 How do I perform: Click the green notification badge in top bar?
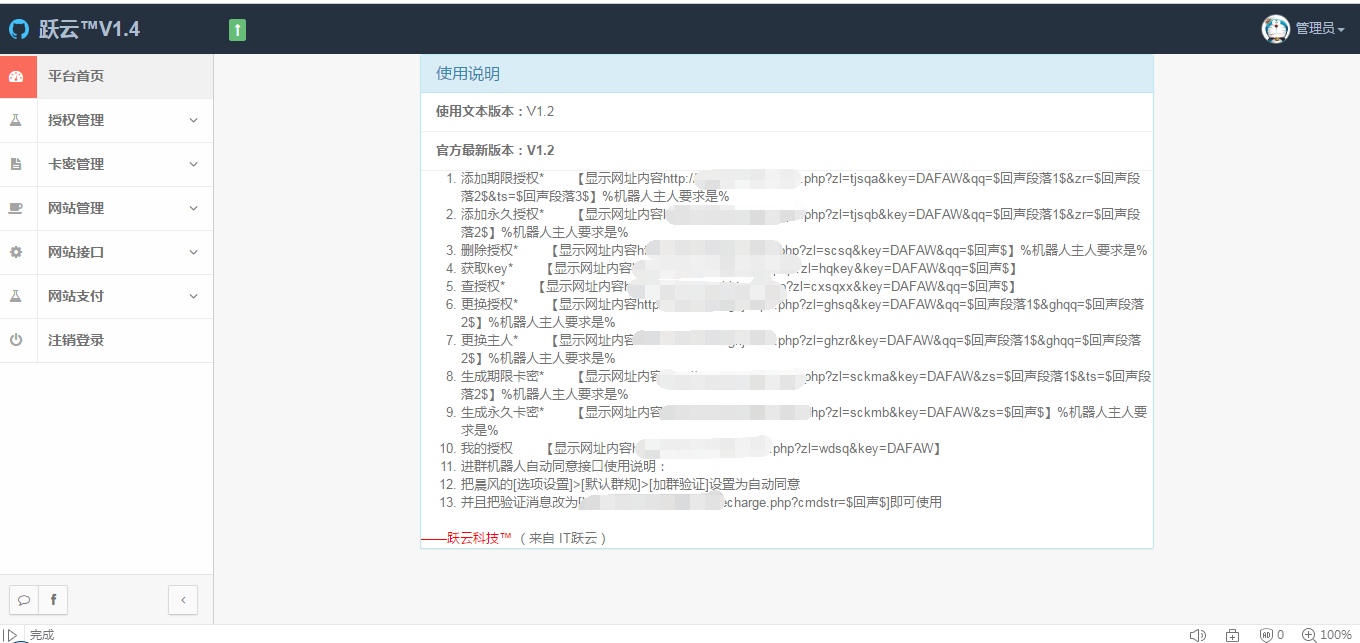click(x=237, y=31)
